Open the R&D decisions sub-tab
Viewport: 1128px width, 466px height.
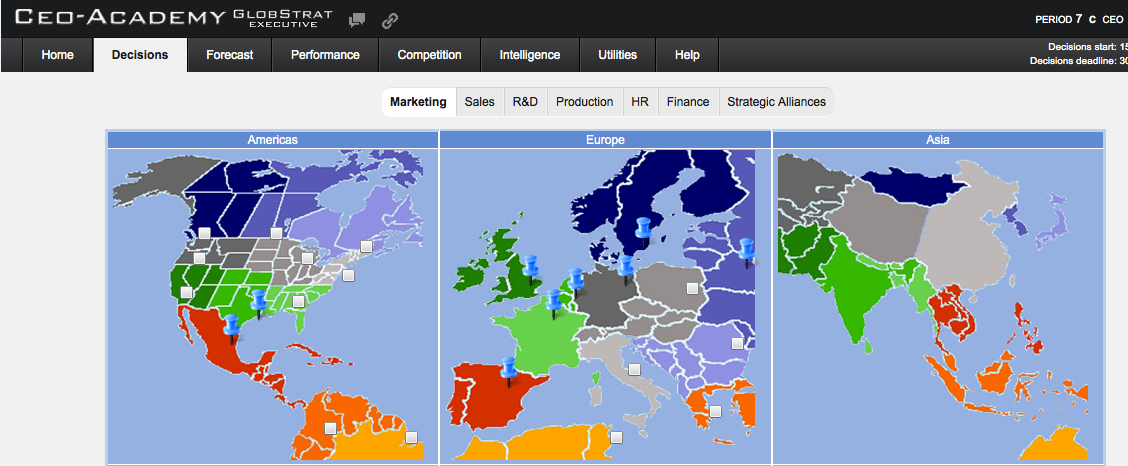tap(525, 102)
